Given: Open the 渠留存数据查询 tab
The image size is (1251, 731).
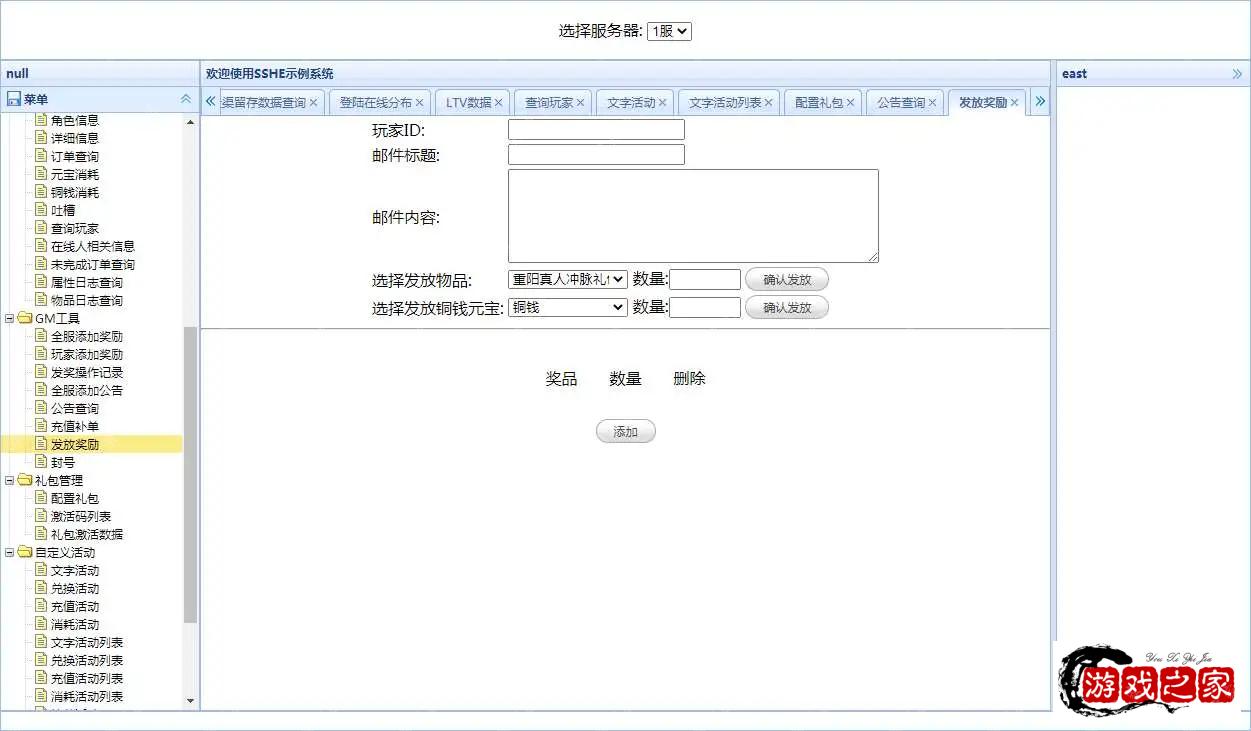Looking at the screenshot, I should (263, 101).
